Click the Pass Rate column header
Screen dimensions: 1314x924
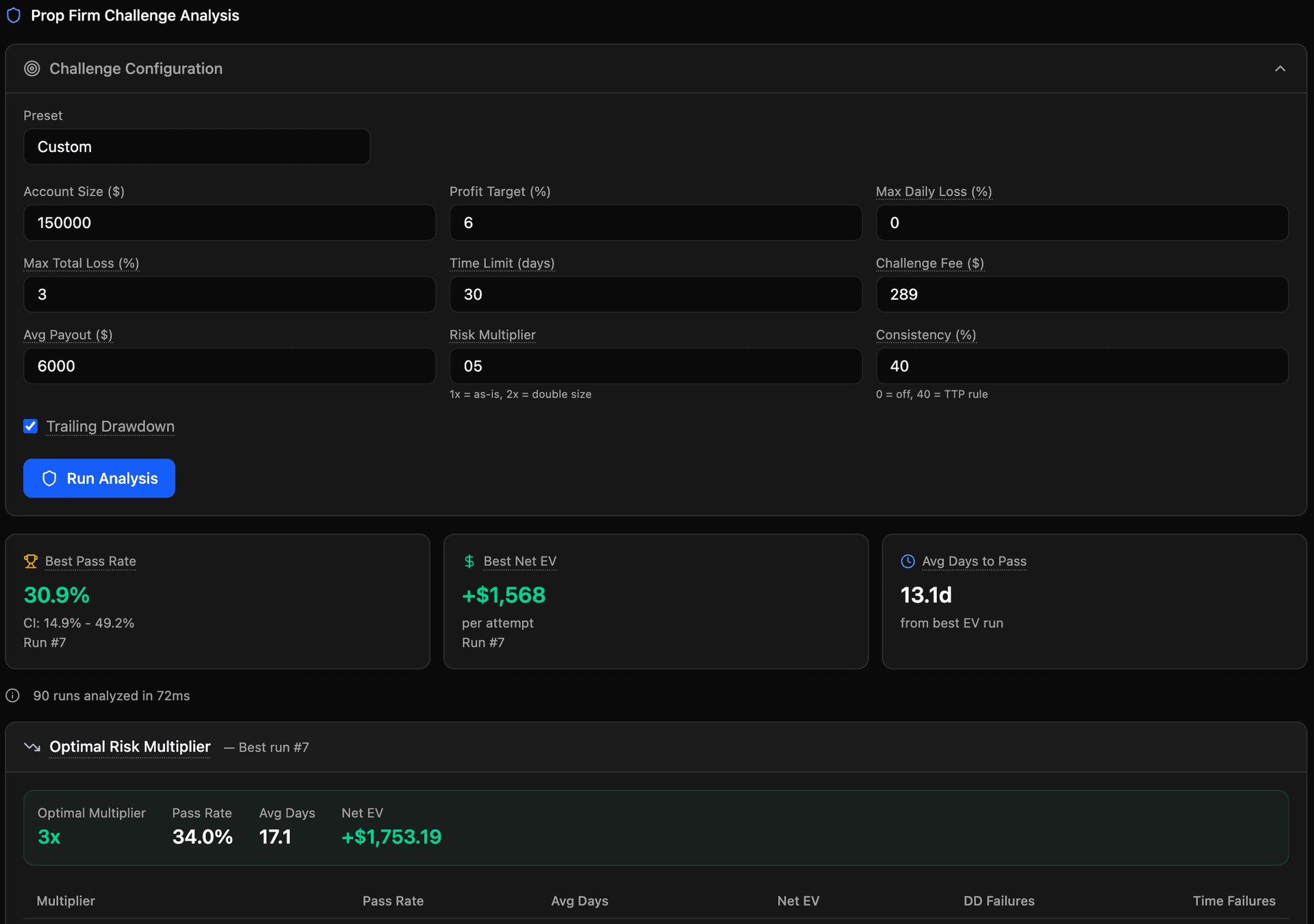pyautogui.click(x=393, y=901)
